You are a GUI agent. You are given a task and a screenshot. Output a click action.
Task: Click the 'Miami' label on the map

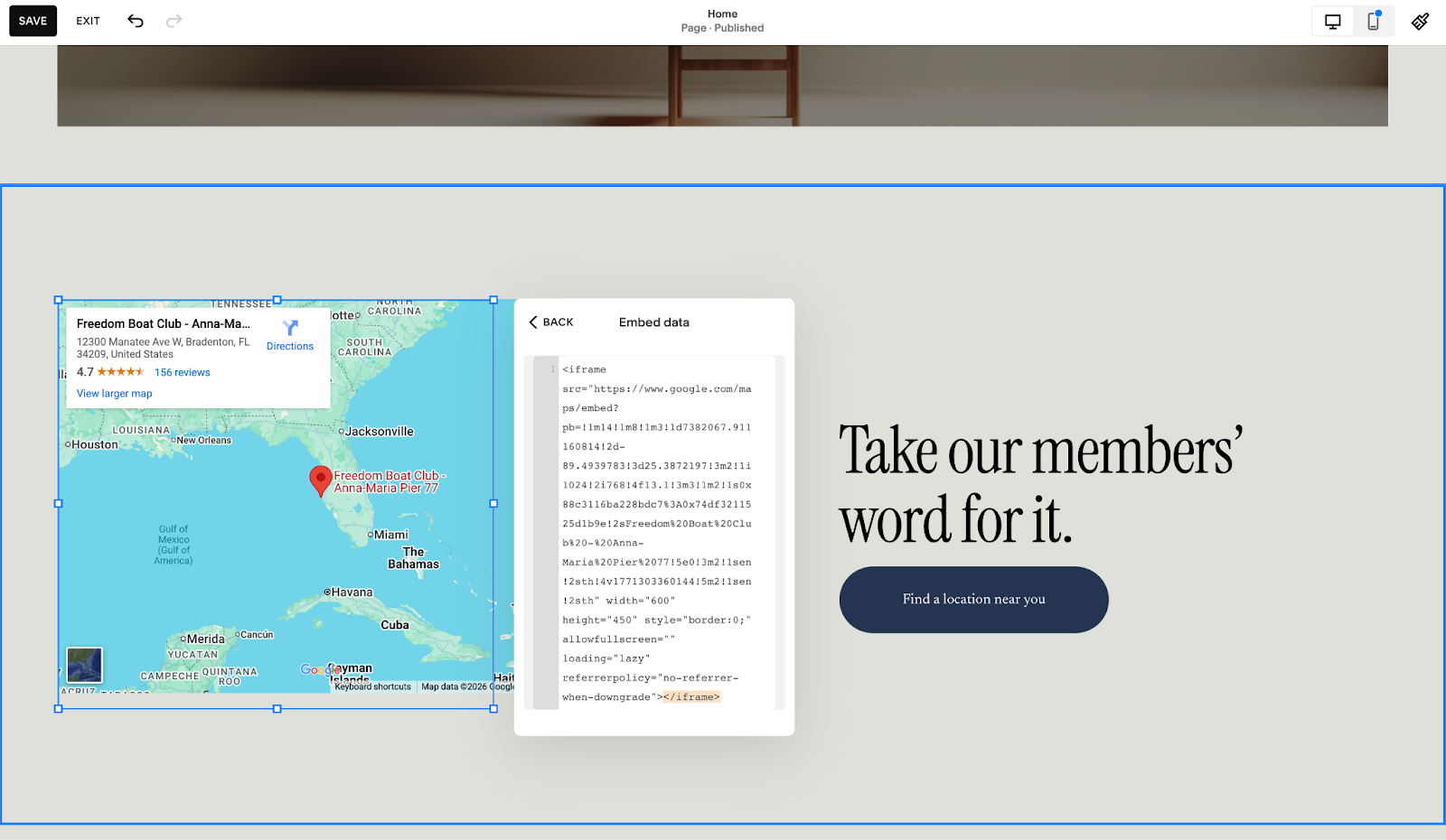click(x=391, y=535)
